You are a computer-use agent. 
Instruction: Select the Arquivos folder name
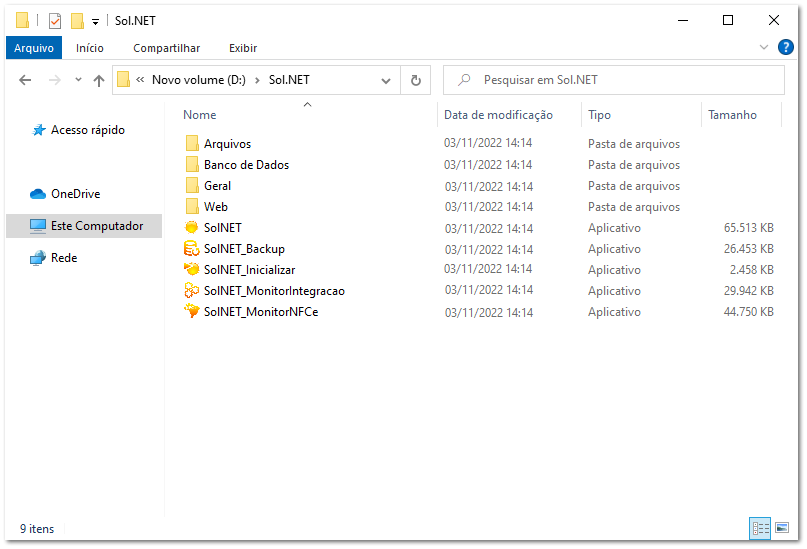coord(227,144)
